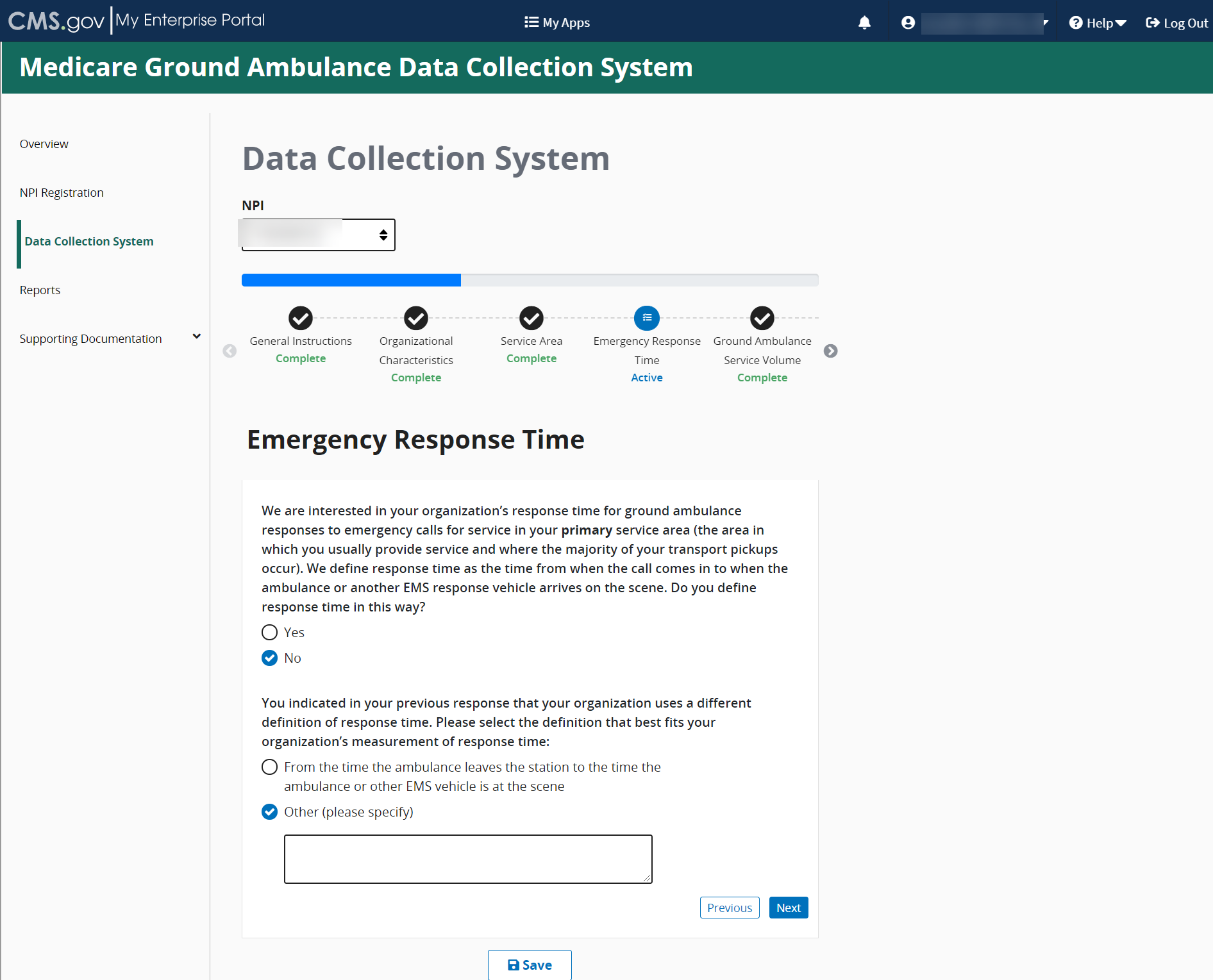Click the Ground Ambulance Service Volume step icon
The width and height of the screenshot is (1213, 980).
coord(762,318)
